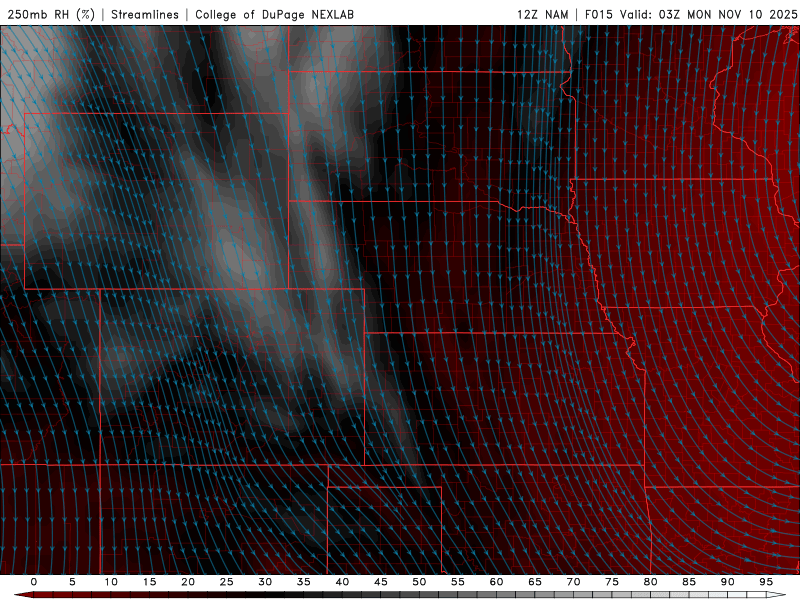
Task: Click the '90' color bar label
Action: (x=727, y=582)
